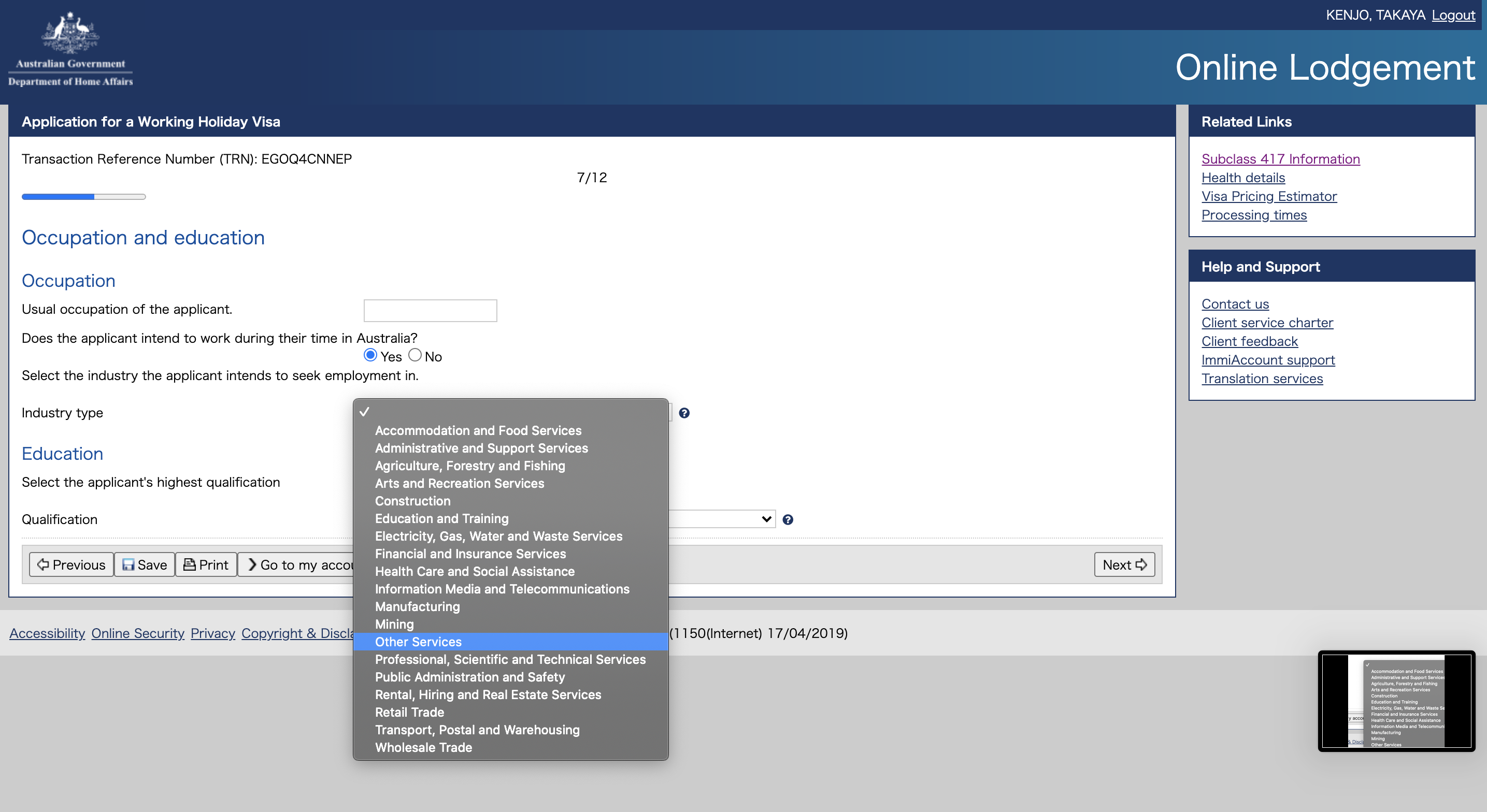Pick Agriculture, Forestry and Fishing option
Viewport: 1487px width, 812px height.
(470, 466)
